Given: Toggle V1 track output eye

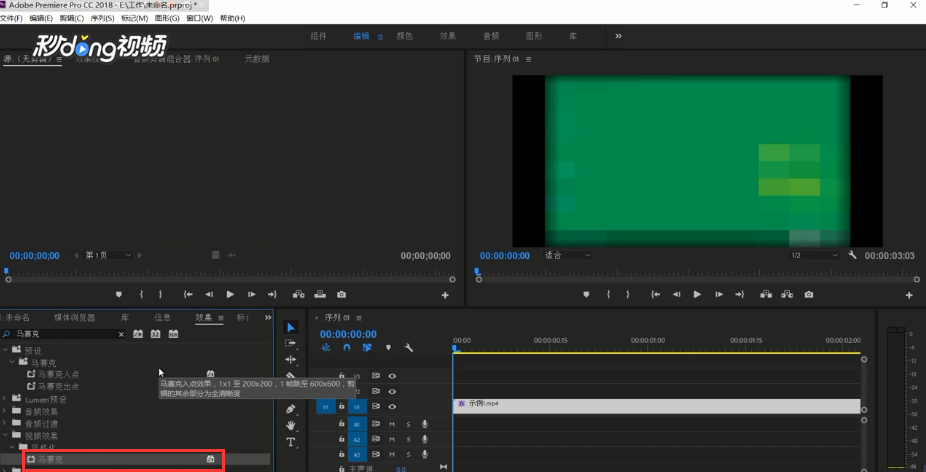Looking at the screenshot, I should click(x=392, y=406).
